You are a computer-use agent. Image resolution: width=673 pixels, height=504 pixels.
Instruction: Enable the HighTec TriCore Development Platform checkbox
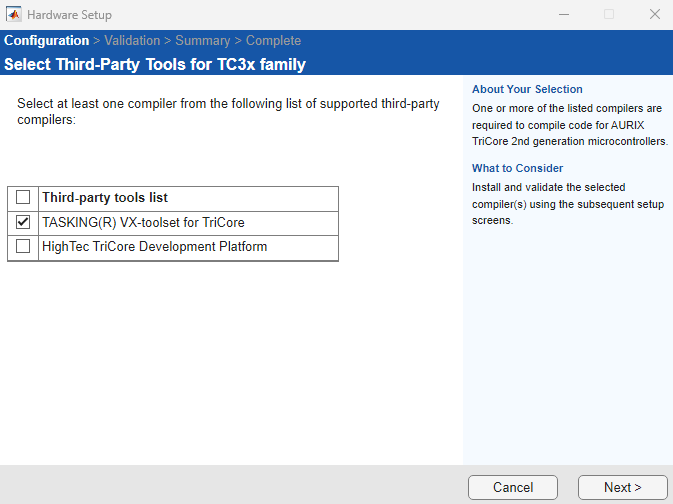coord(23,246)
